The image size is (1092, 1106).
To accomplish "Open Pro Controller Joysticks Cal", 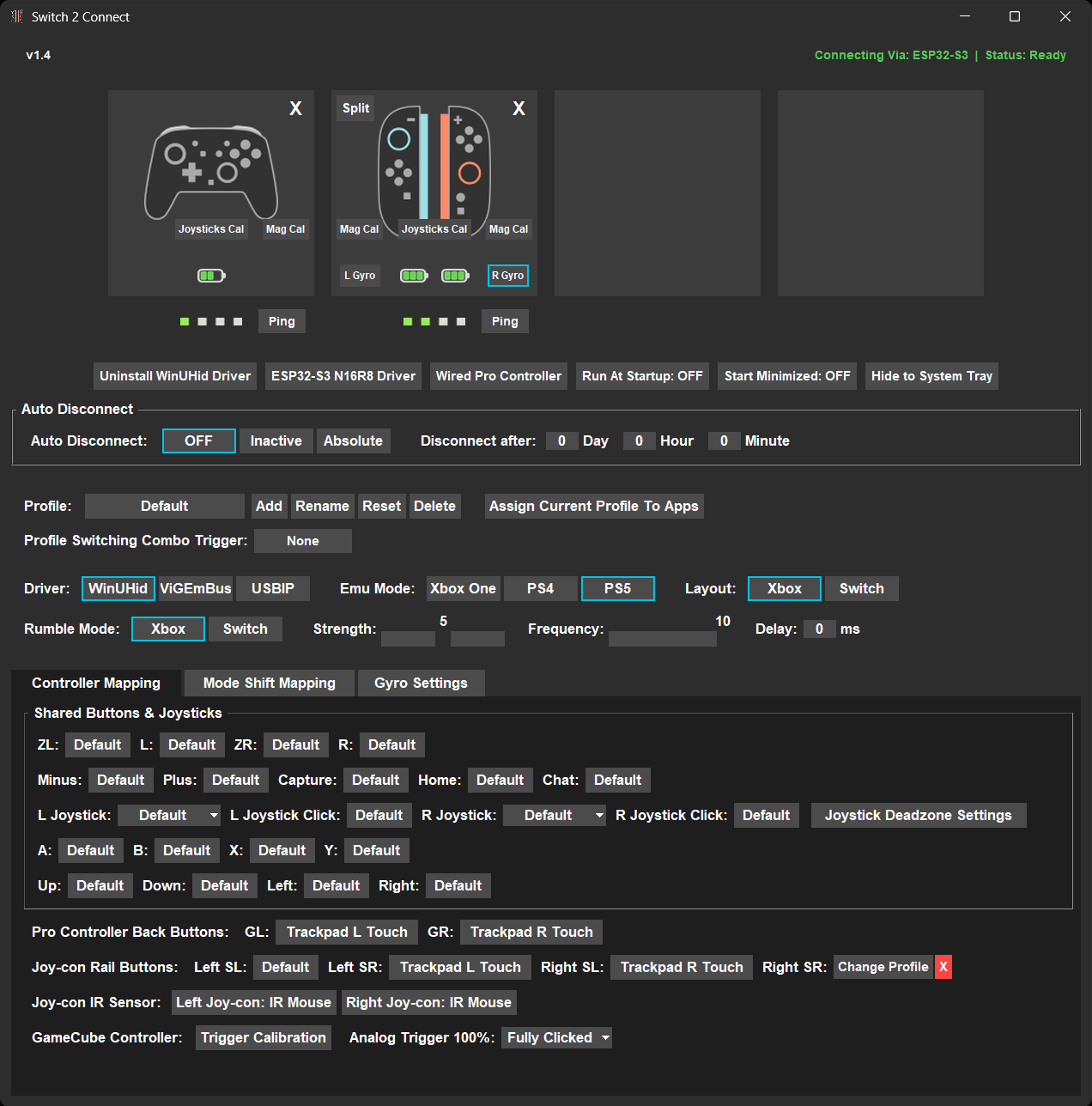I will tap(211, 229).
